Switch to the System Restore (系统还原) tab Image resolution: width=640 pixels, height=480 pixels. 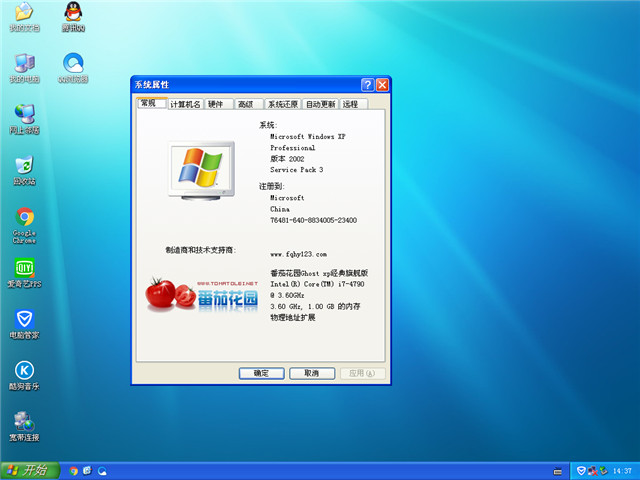[282, 104]
